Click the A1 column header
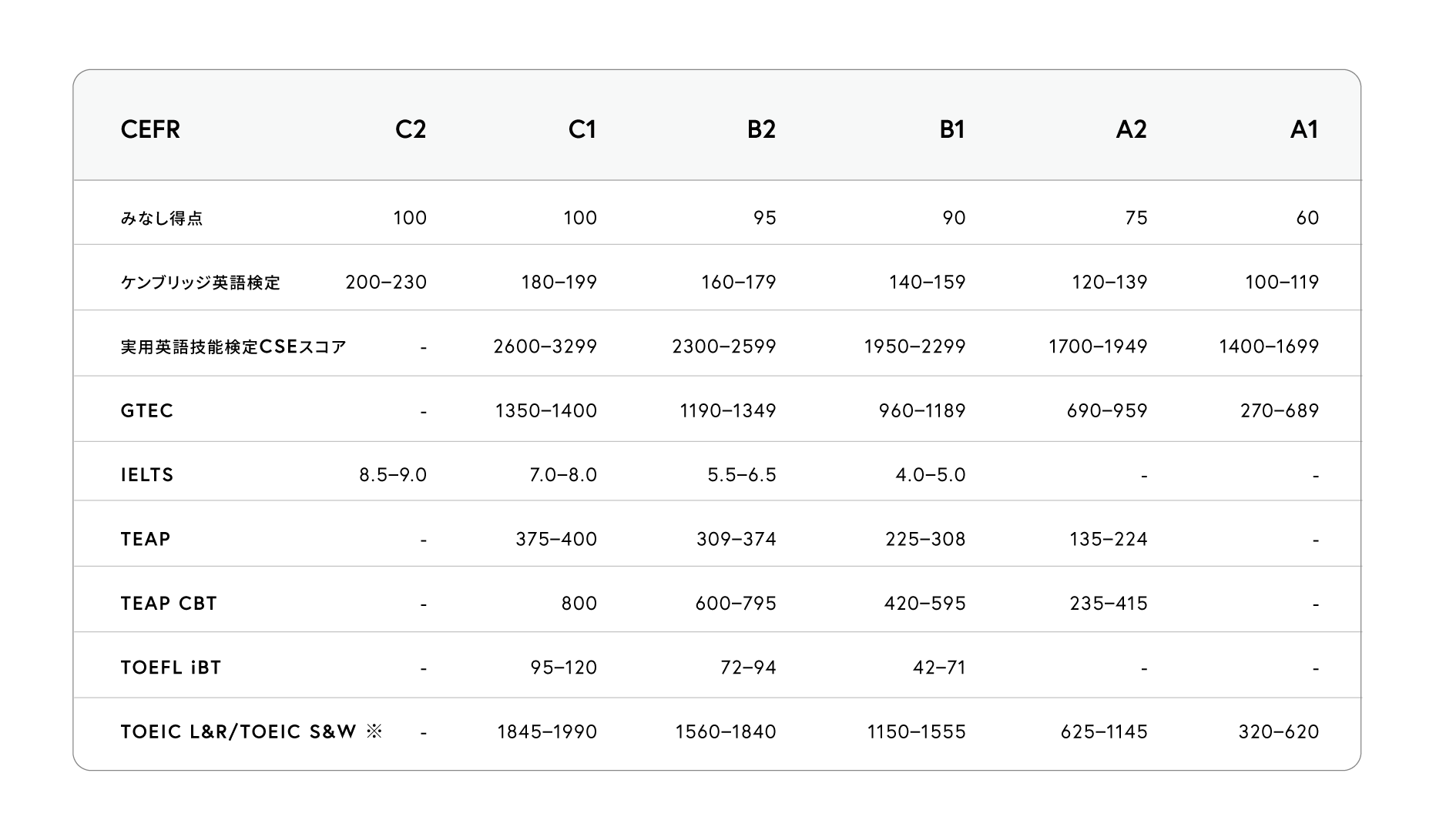This screenshot has width=1436, height=840. 1304,129
